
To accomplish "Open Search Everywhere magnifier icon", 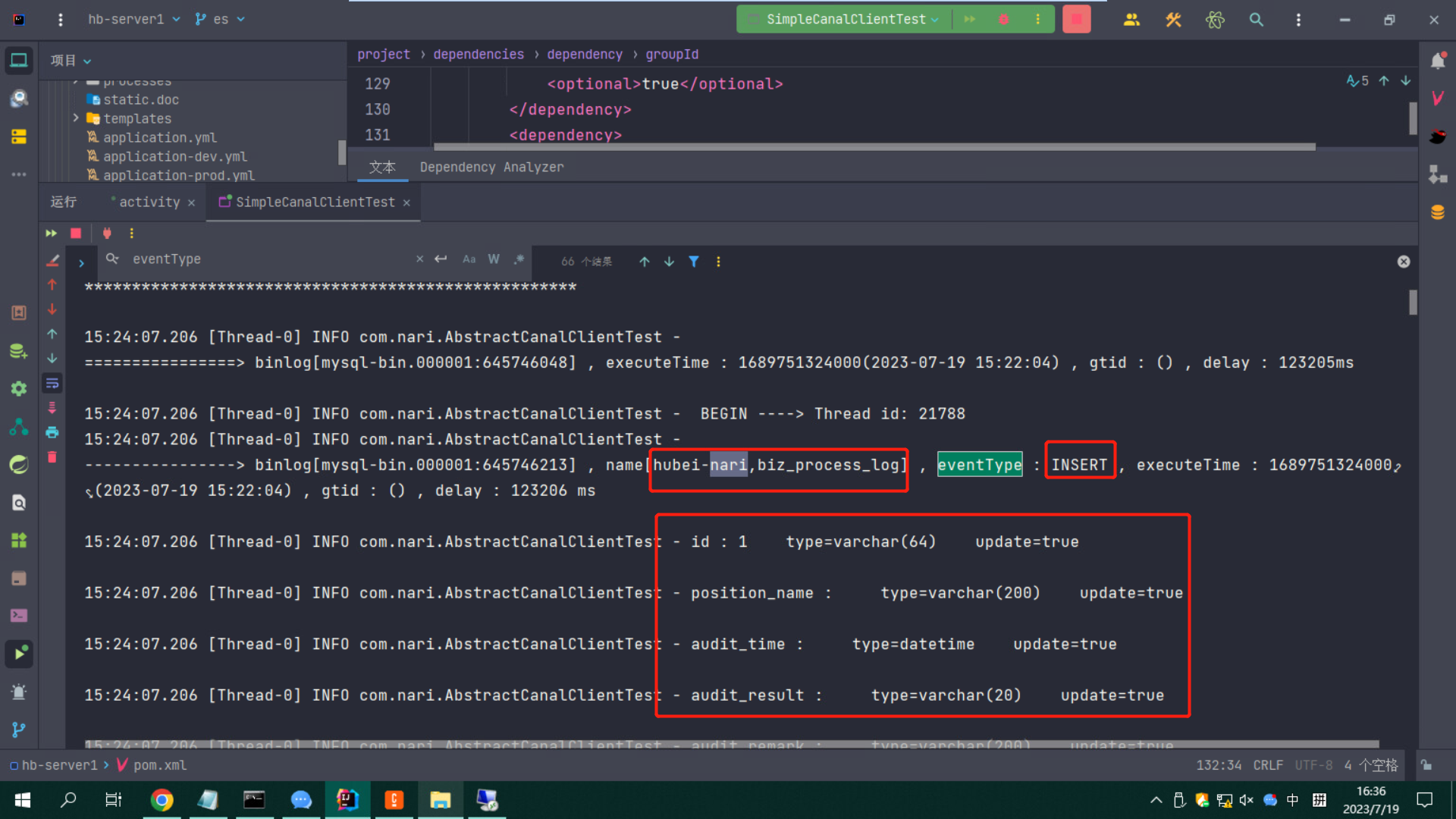I will coord(1257,20).
